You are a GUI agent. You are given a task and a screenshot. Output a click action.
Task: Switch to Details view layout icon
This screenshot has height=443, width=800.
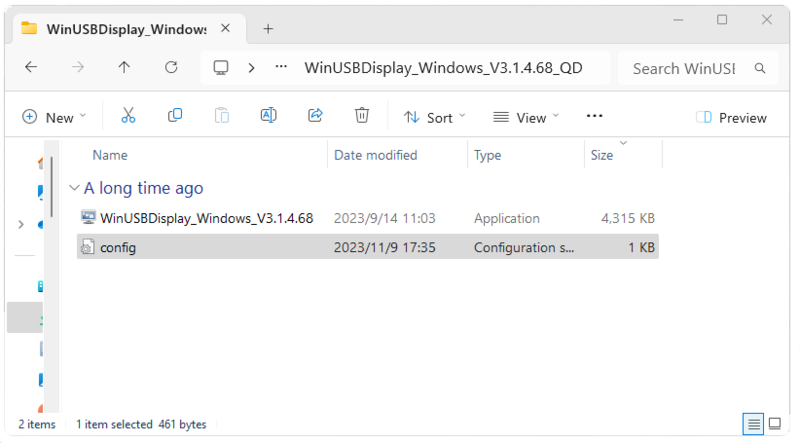point(753,423)
